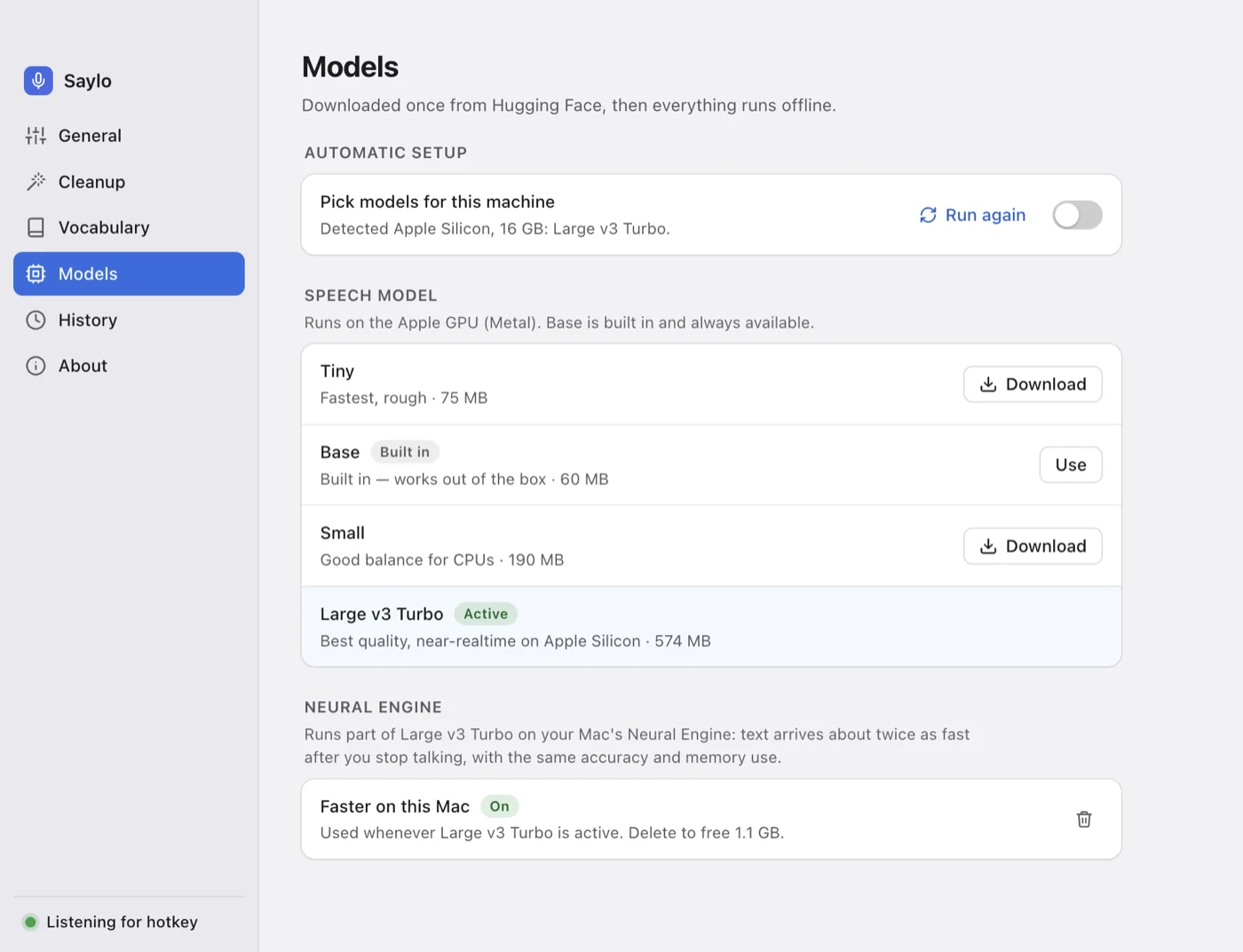The height and width of the screenshot is (952, 1243).
Task: Click the Saylo app name in sidebar
Action: click(88, 81)
